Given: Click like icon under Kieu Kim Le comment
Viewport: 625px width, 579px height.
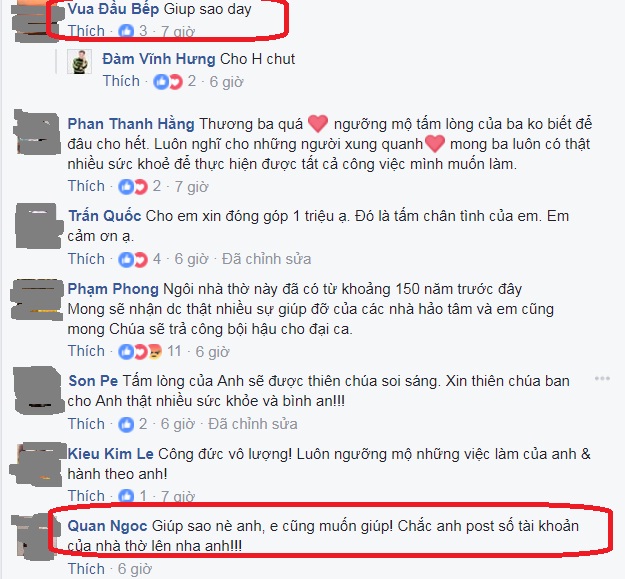Looking at the screenshot, I should point(126,496).
